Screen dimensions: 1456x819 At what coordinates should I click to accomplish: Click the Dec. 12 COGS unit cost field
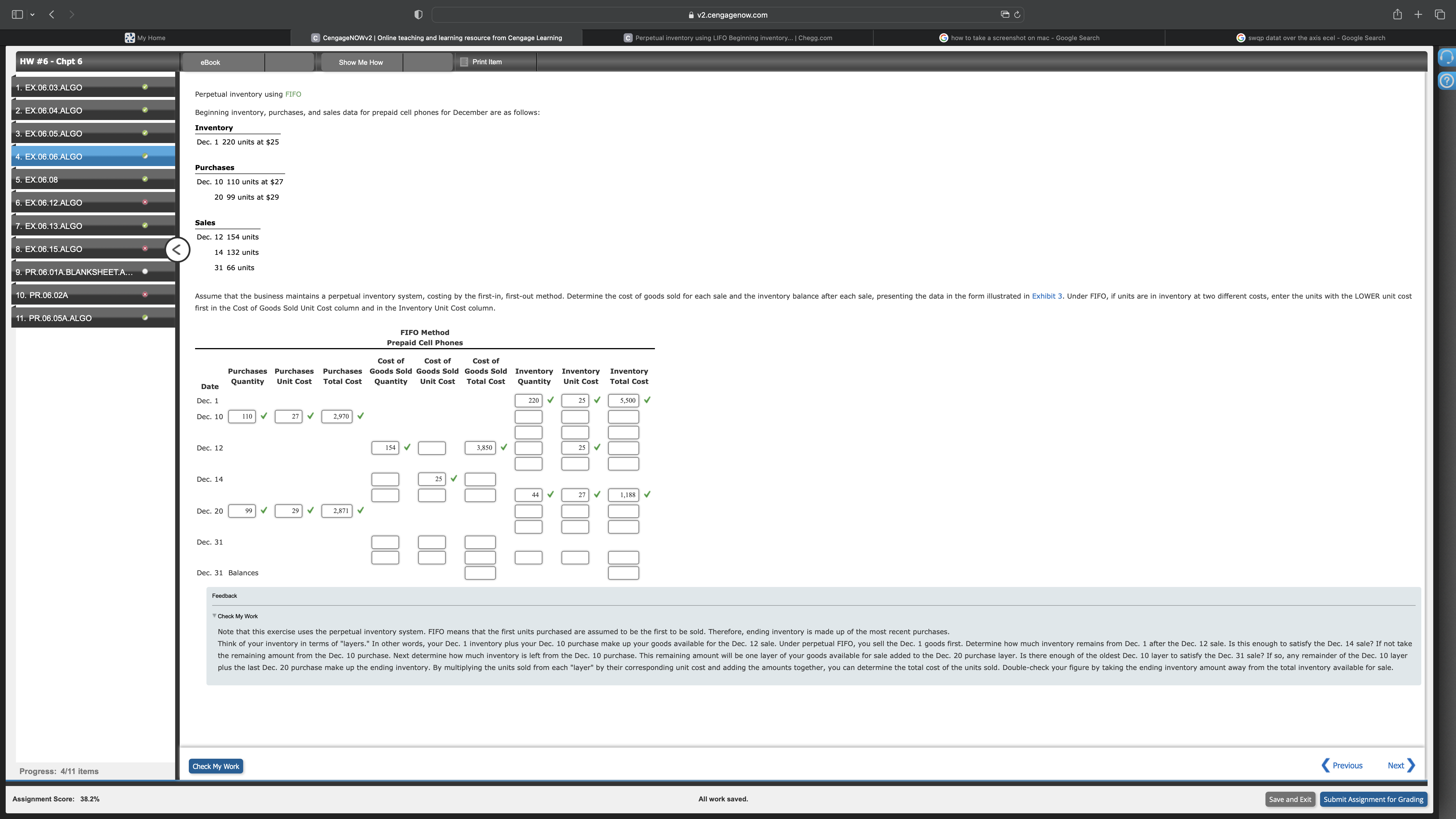tap(431, 448)
